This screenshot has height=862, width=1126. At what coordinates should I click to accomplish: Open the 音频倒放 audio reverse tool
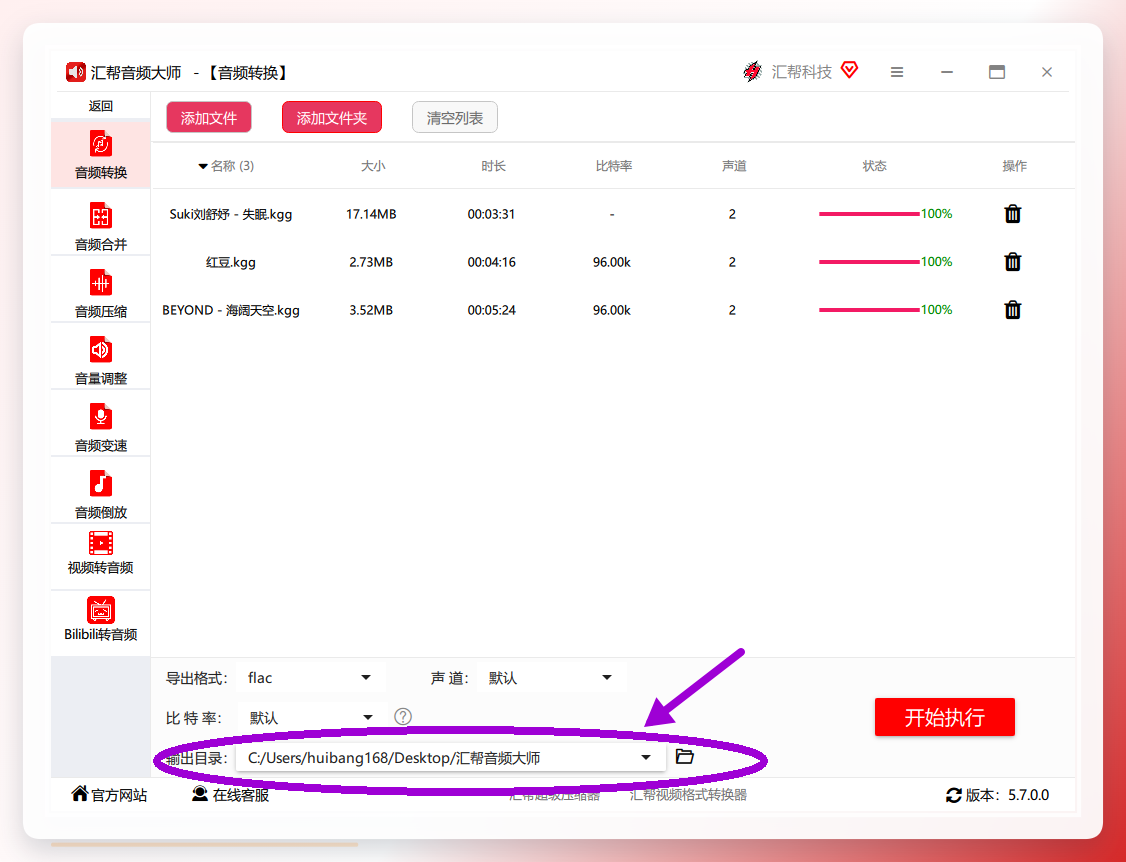point(101,494)
